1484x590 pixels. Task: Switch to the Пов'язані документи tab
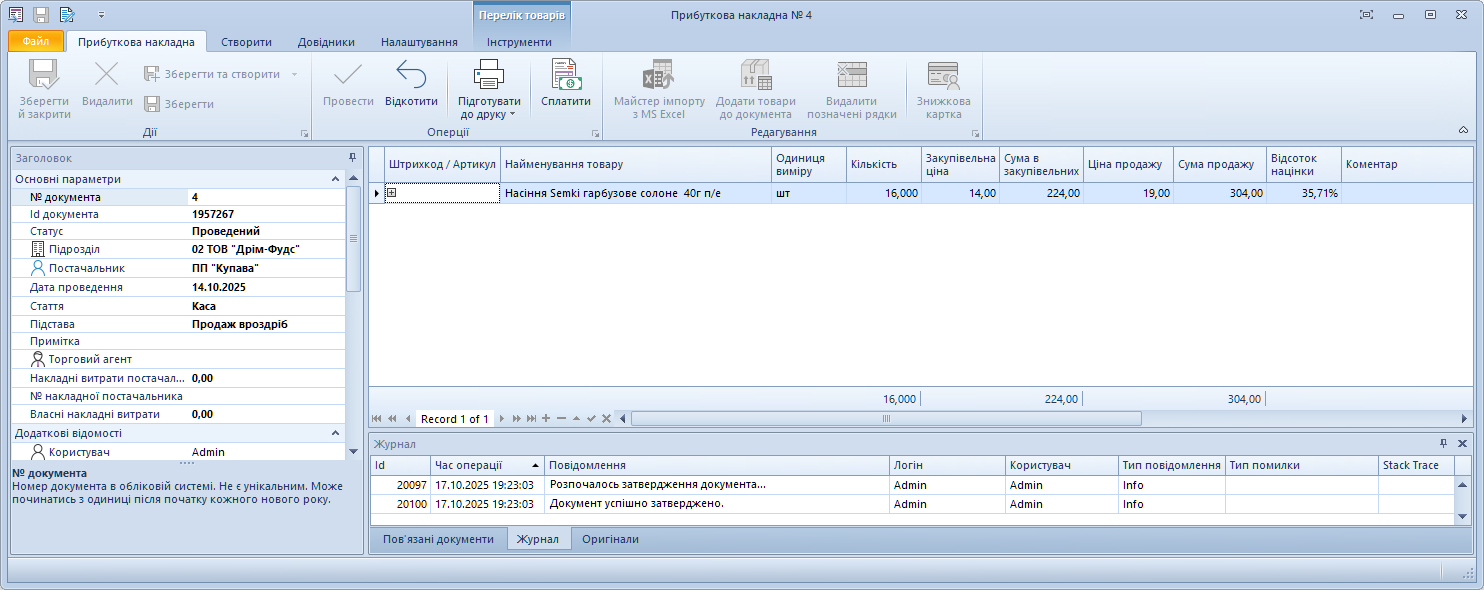point(438,539)
